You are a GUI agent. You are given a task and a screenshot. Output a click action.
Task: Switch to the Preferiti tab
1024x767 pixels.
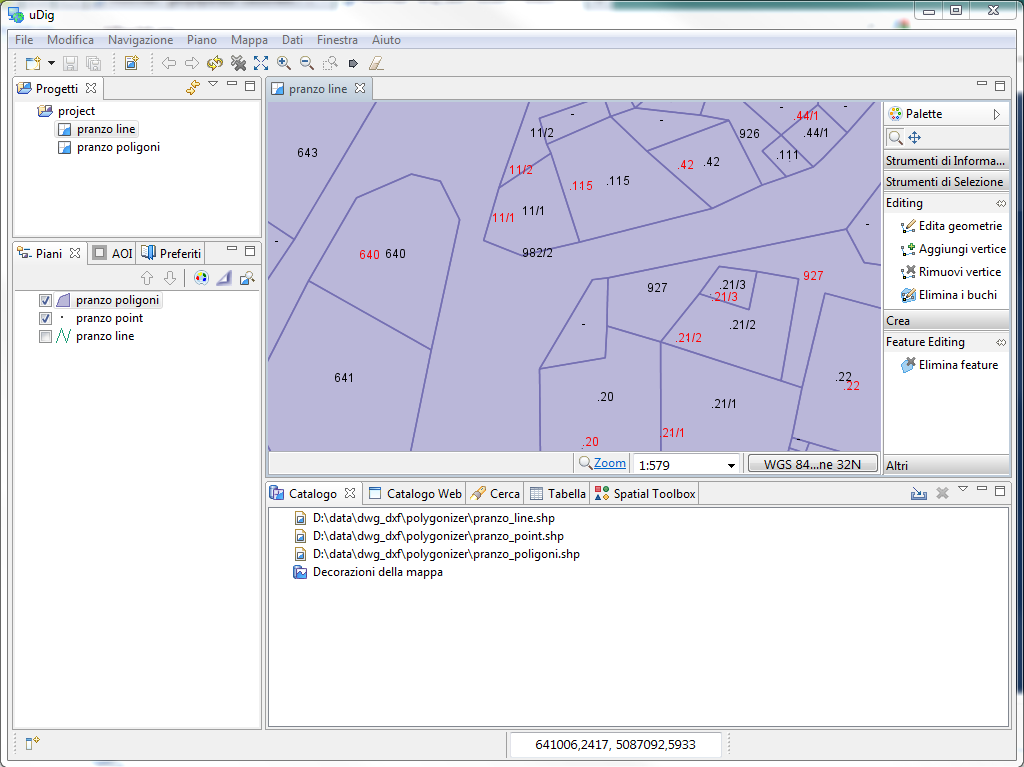pos(172,253)
